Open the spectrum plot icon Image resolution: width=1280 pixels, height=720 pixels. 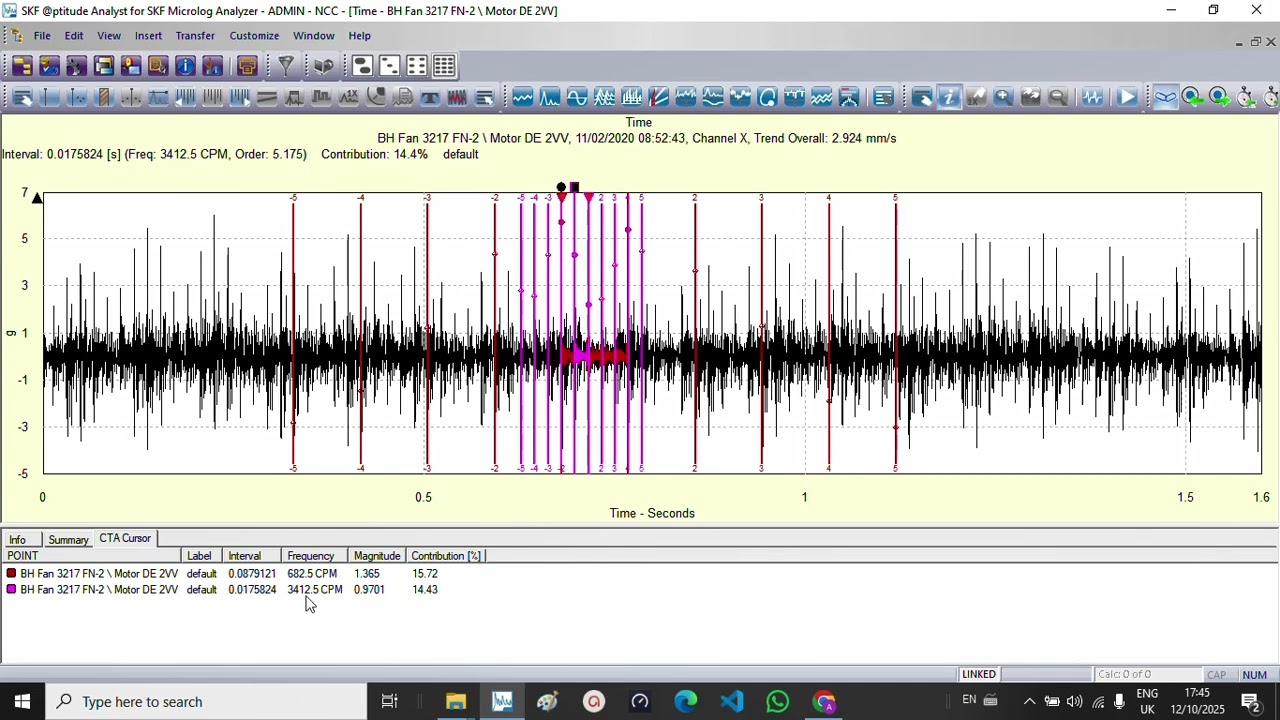[550, 97]
